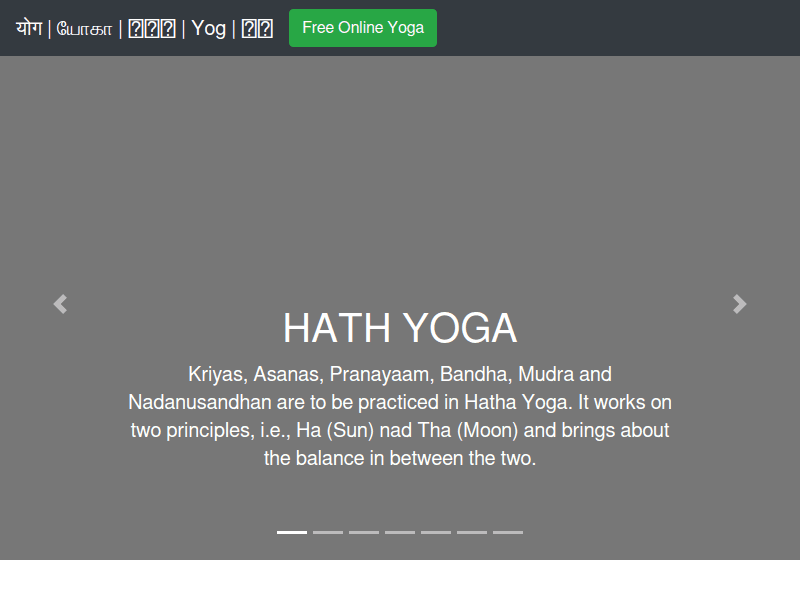Screen dimensions: 800x600
Task: Choose the sixth carousel indicator dot
Action: point(472,532)
